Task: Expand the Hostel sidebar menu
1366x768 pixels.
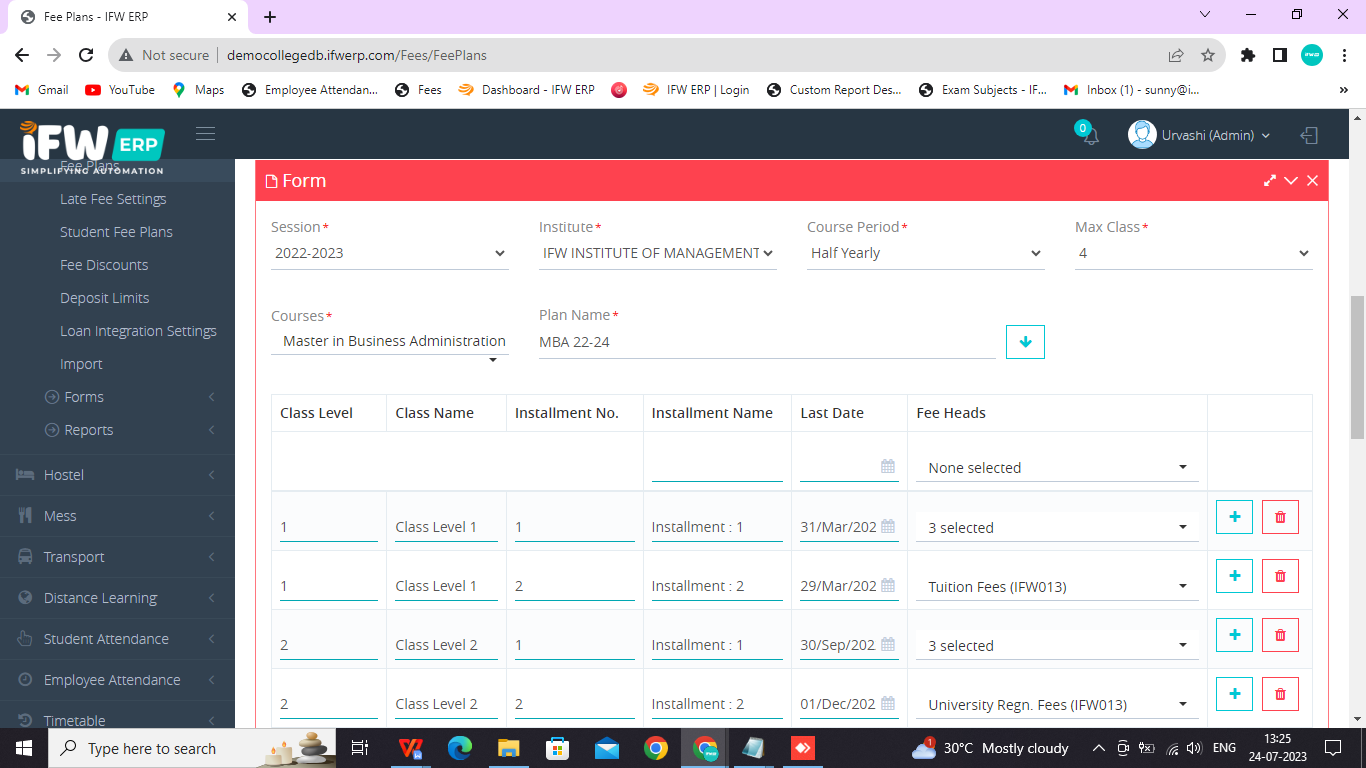Action: (117, 474)
